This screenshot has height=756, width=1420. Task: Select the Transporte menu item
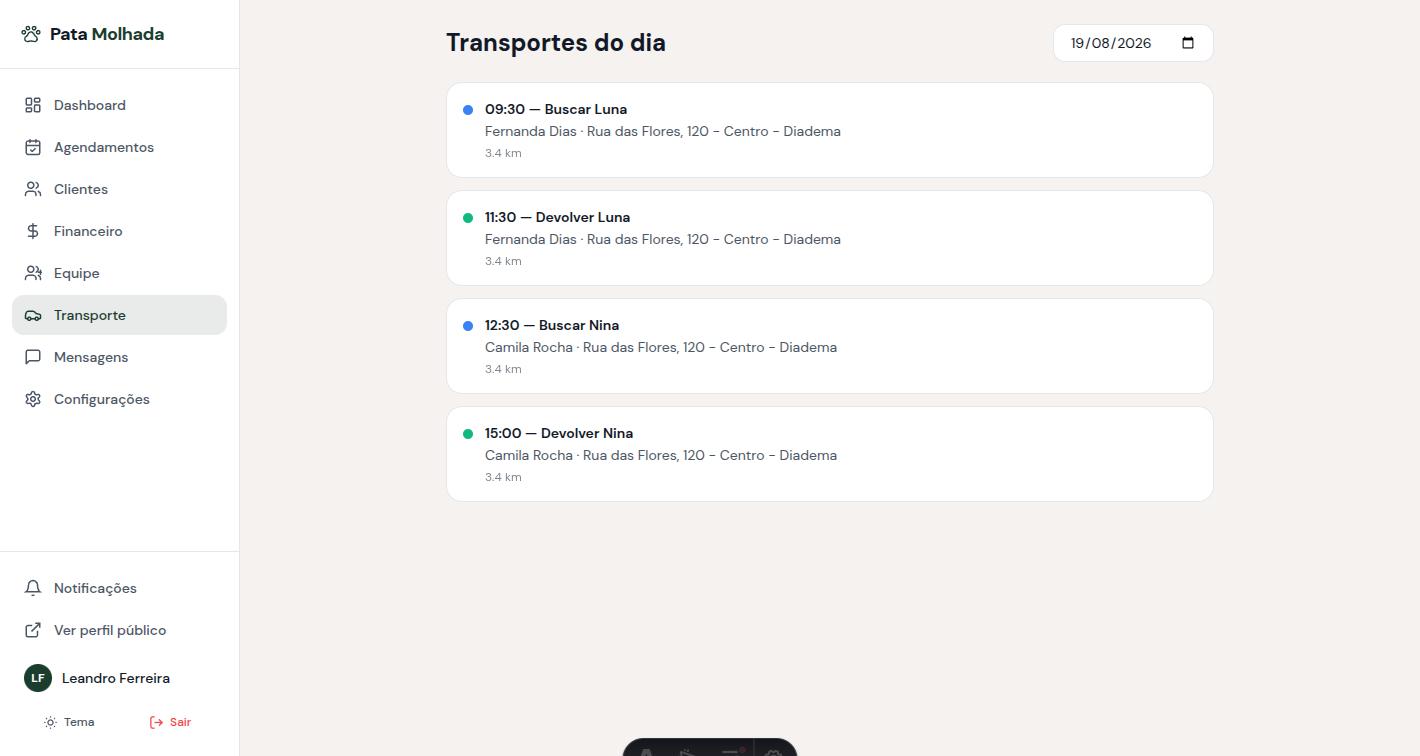click(x=119, y=315)
